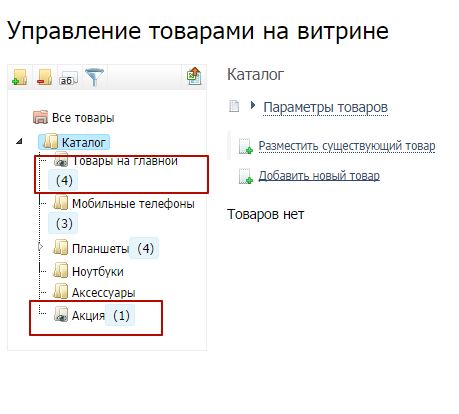Image resolution: width=459 pixels, height=414 pixels.
Task: Click the Excel export icon in toolbar
Action: tap(194, 76)
